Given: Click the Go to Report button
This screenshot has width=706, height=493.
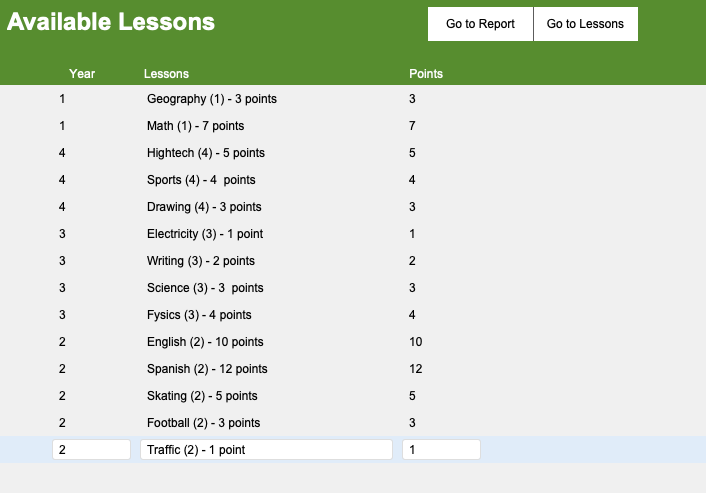Looking at the screenshot, I should [x=480, y=24].
